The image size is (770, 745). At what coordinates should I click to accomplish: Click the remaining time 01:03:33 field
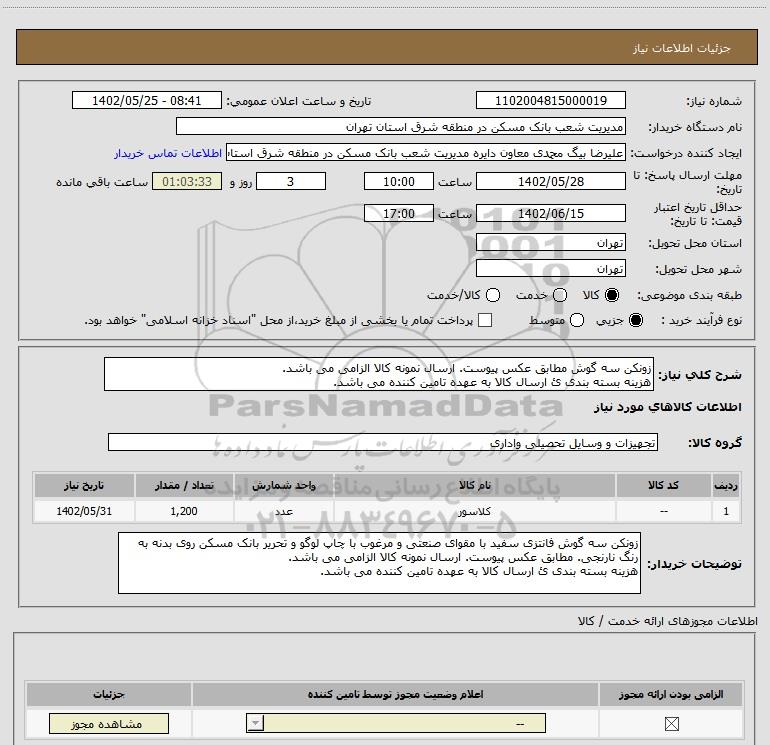tap(187, 181)
